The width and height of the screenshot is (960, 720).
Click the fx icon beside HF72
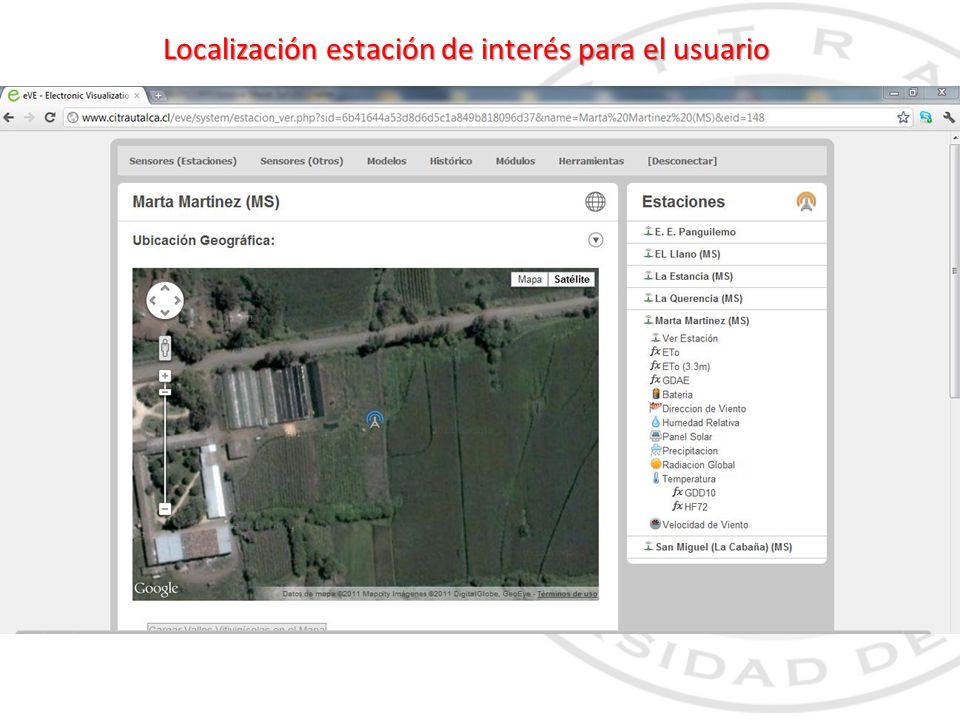click(x=677, y=506)
